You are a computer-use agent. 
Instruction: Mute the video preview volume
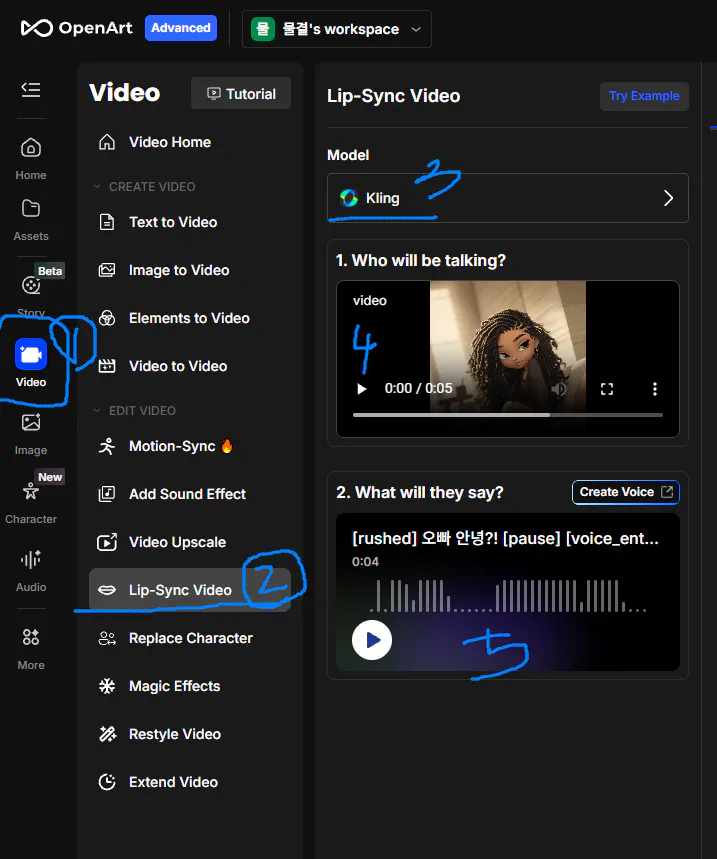(559, 389)
